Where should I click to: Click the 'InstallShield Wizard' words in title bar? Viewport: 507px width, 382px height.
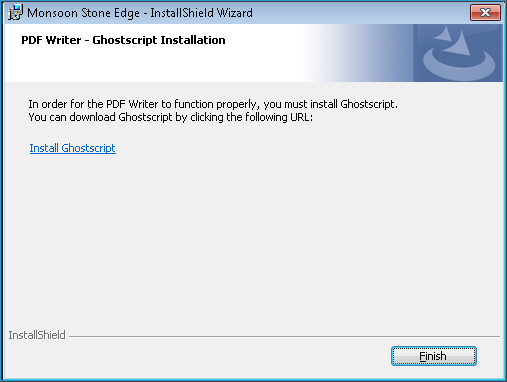point(201,13)
